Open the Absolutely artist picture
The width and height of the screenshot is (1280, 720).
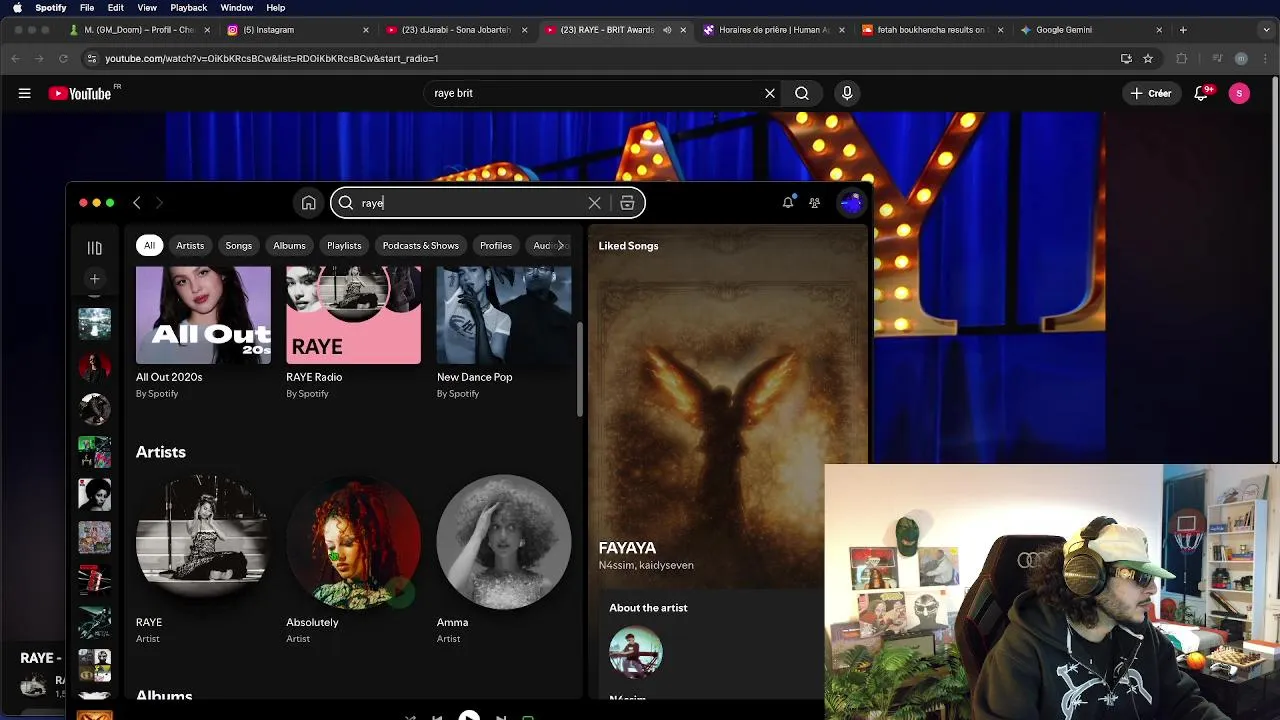354,542
